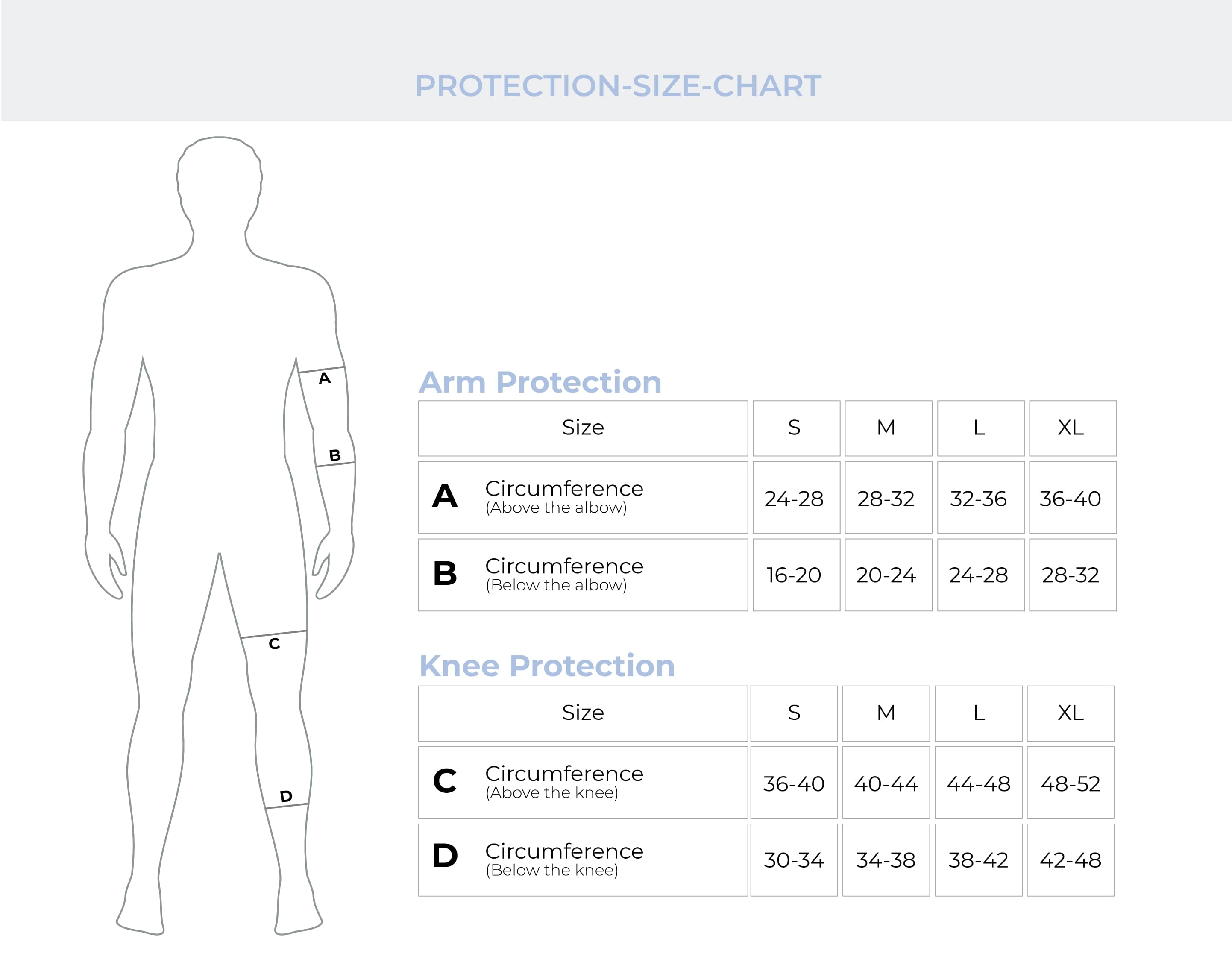Click the Arm Protection heading

540,382
